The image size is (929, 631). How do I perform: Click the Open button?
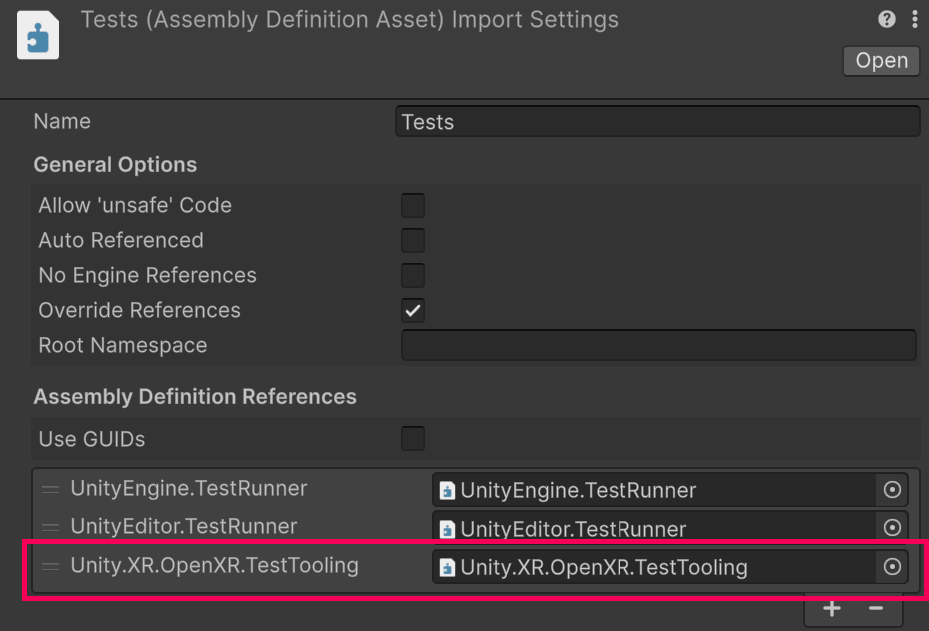click(881, 60)
